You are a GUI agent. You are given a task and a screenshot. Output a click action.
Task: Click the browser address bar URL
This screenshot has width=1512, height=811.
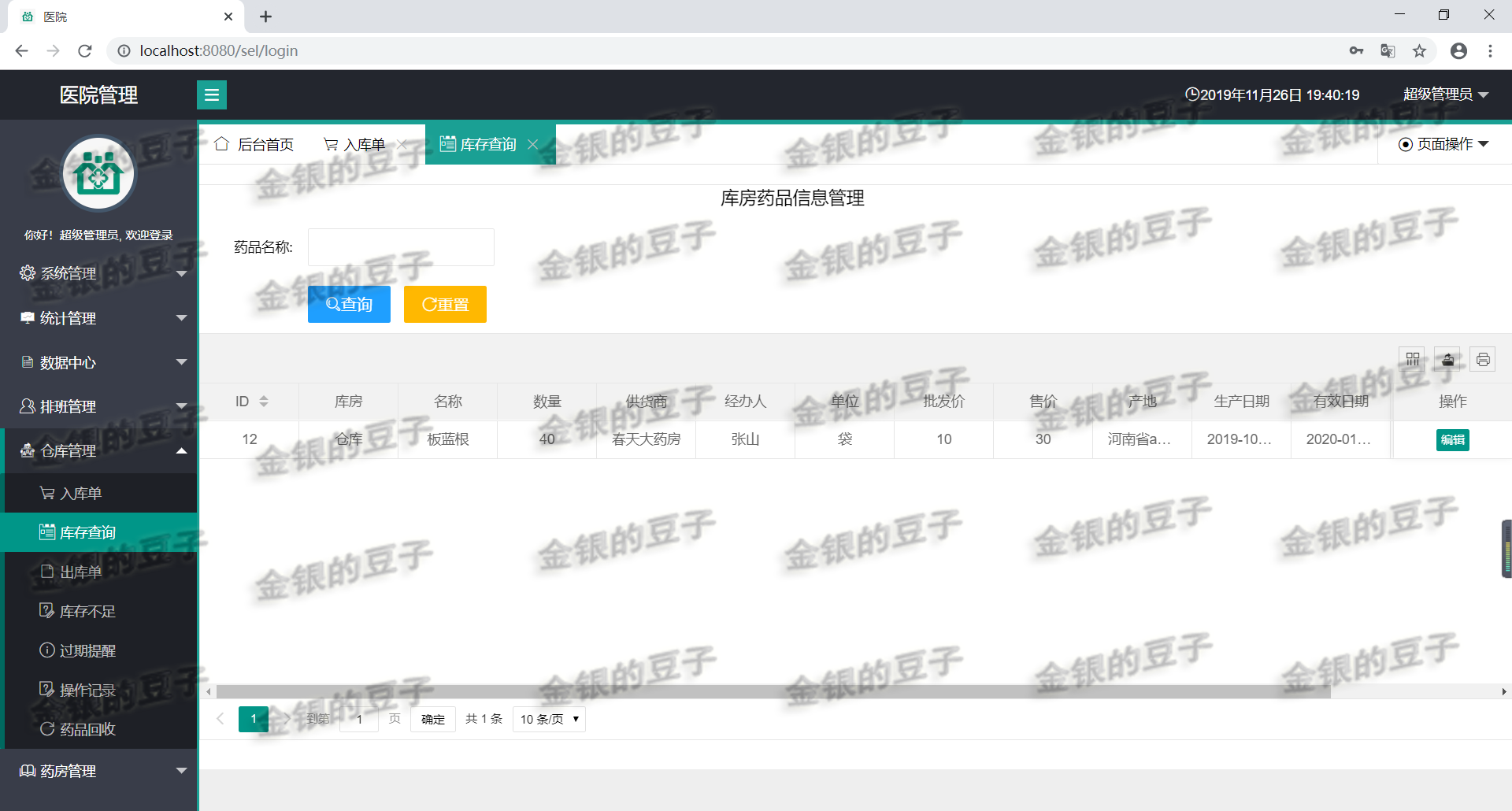tap(219, 50)
